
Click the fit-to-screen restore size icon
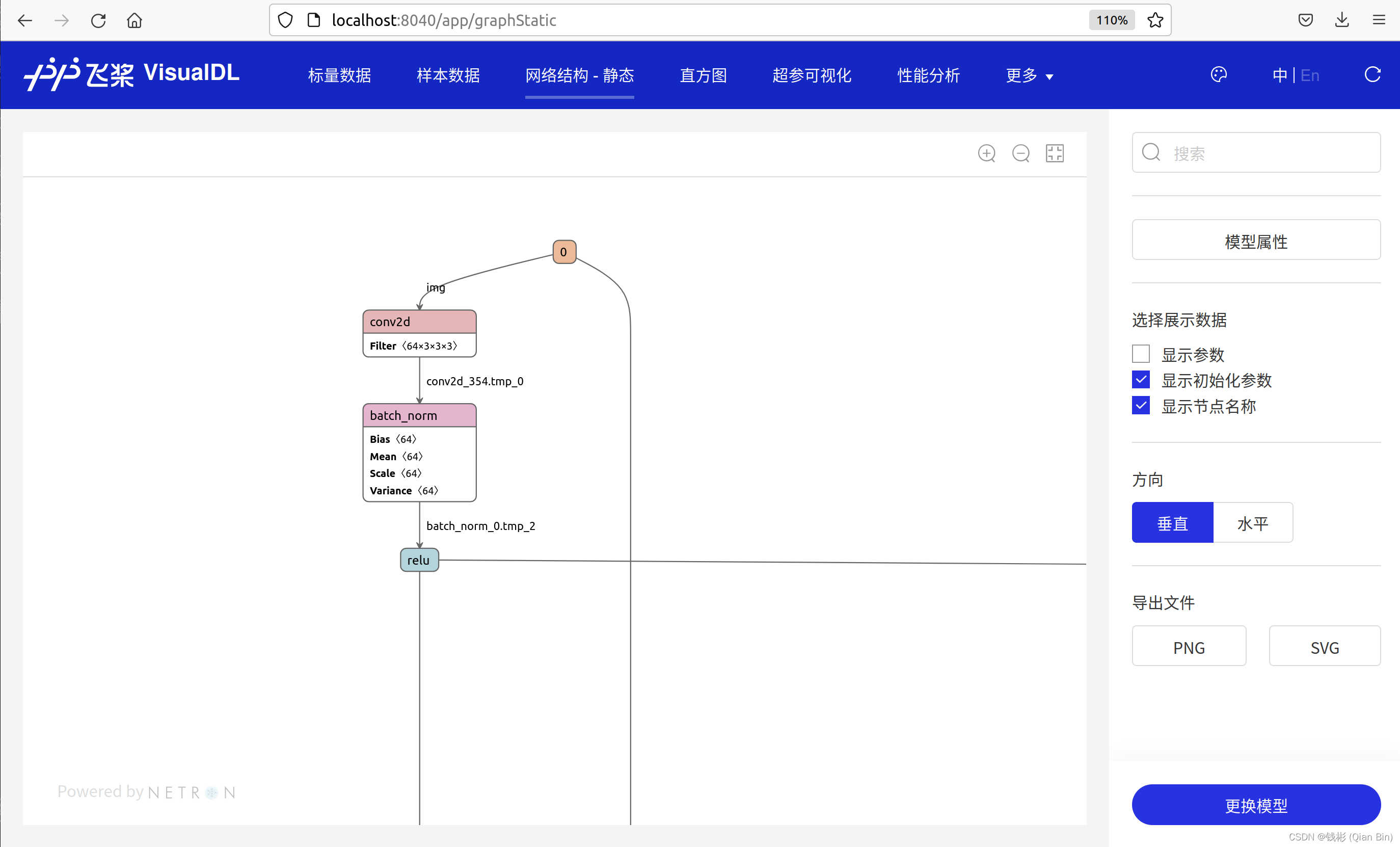tap(1055, 153)
